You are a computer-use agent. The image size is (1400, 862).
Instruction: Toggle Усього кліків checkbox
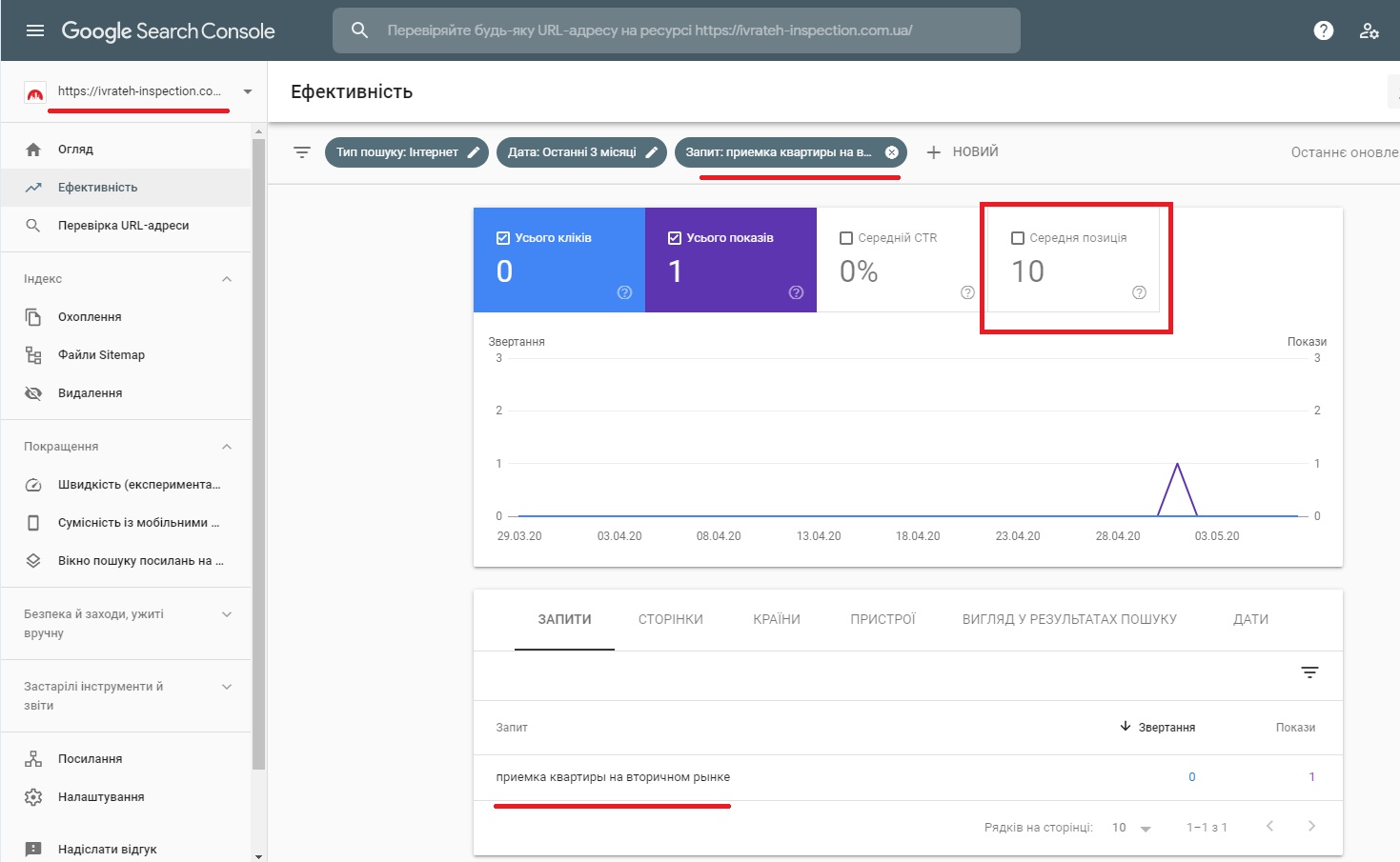tap(503, 238)
